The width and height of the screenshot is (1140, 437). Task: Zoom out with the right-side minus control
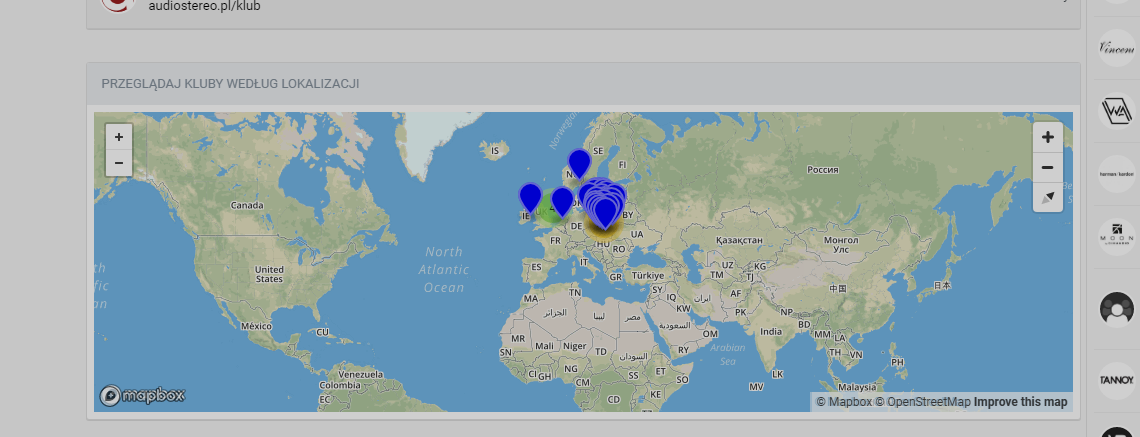[1047, 167]
